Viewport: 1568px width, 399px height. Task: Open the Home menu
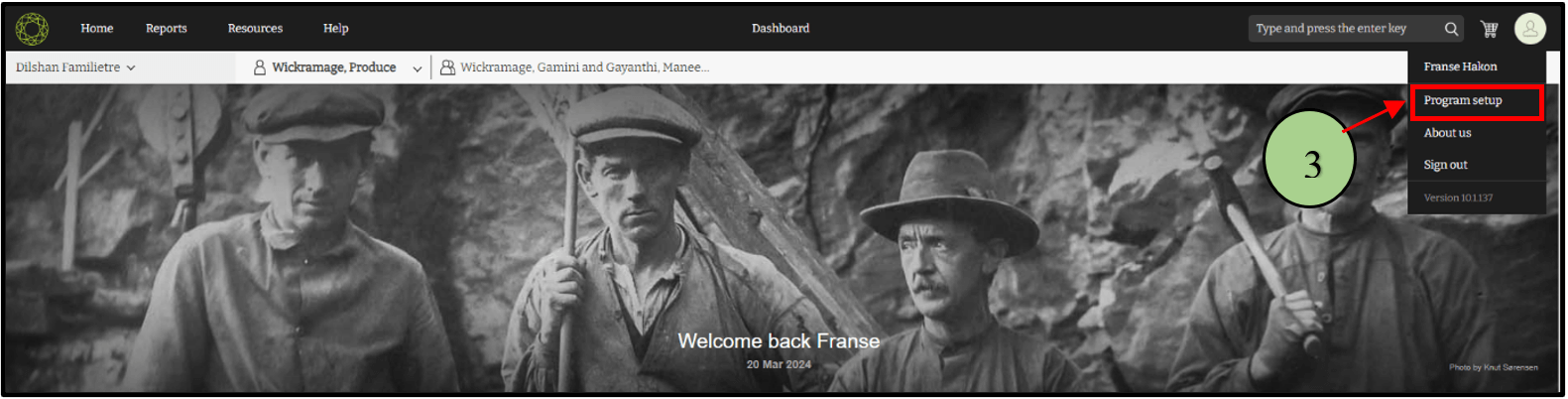point(97,29)
